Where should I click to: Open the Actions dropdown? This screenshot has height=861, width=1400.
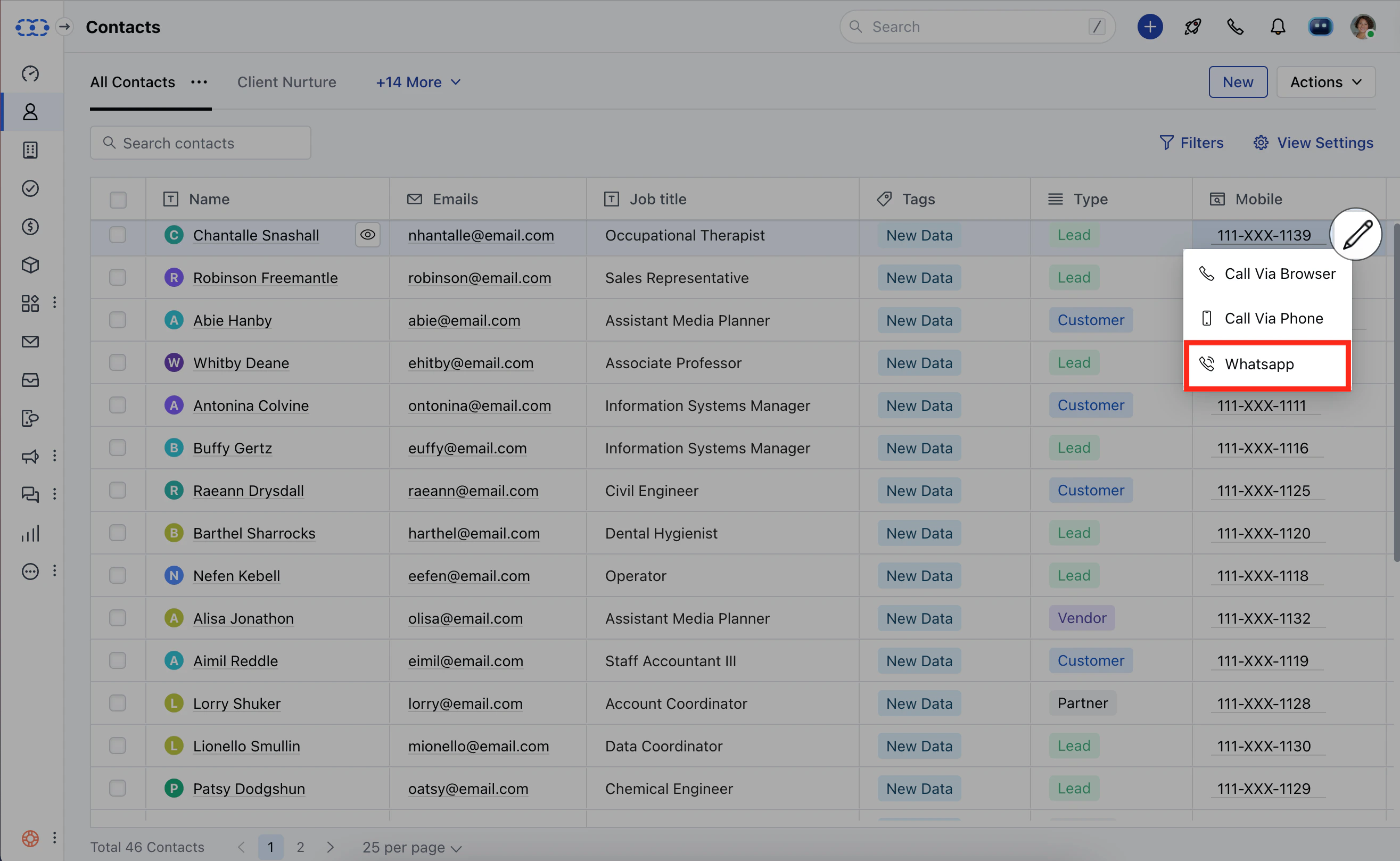point(1325,82)
